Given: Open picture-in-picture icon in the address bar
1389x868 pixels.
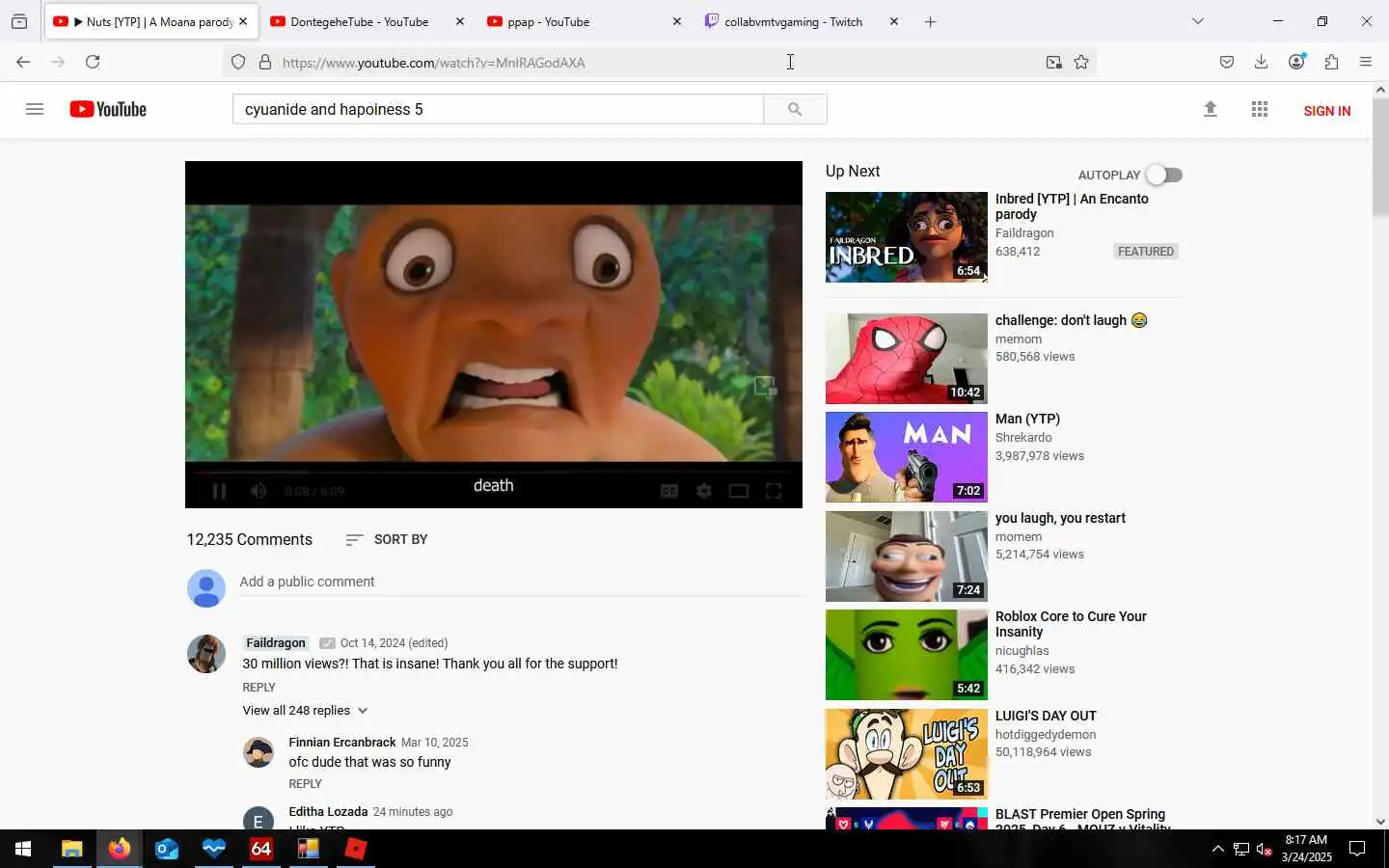Looking at the screenshot, I should 1054,62.
